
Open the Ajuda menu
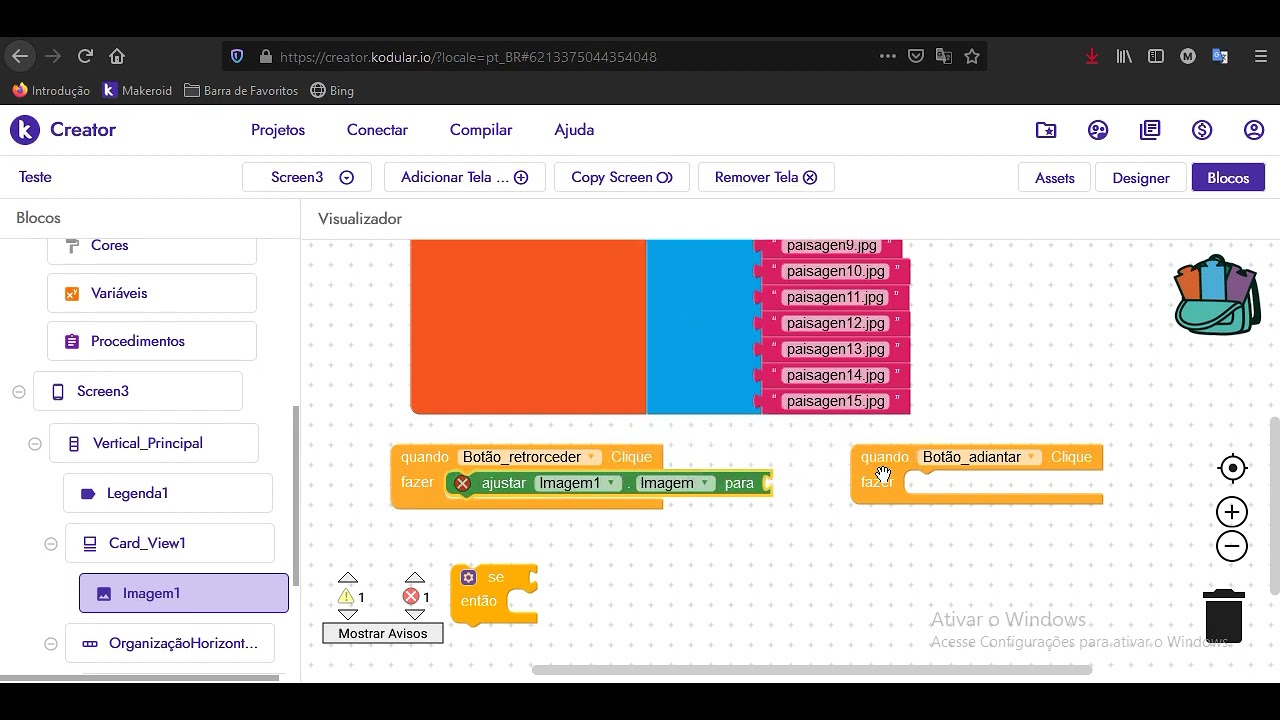point(574,130)
